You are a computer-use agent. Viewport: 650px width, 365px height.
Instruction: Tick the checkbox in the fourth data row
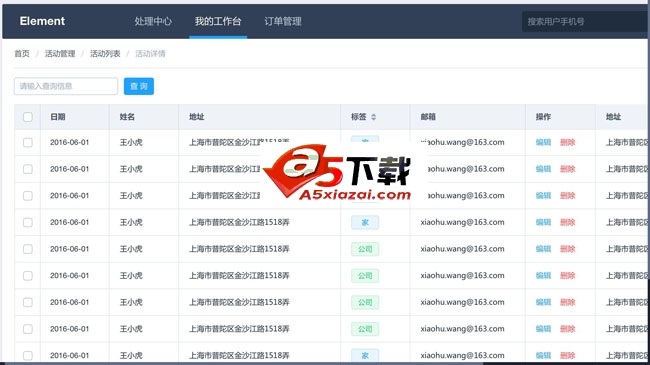(28, 222)
